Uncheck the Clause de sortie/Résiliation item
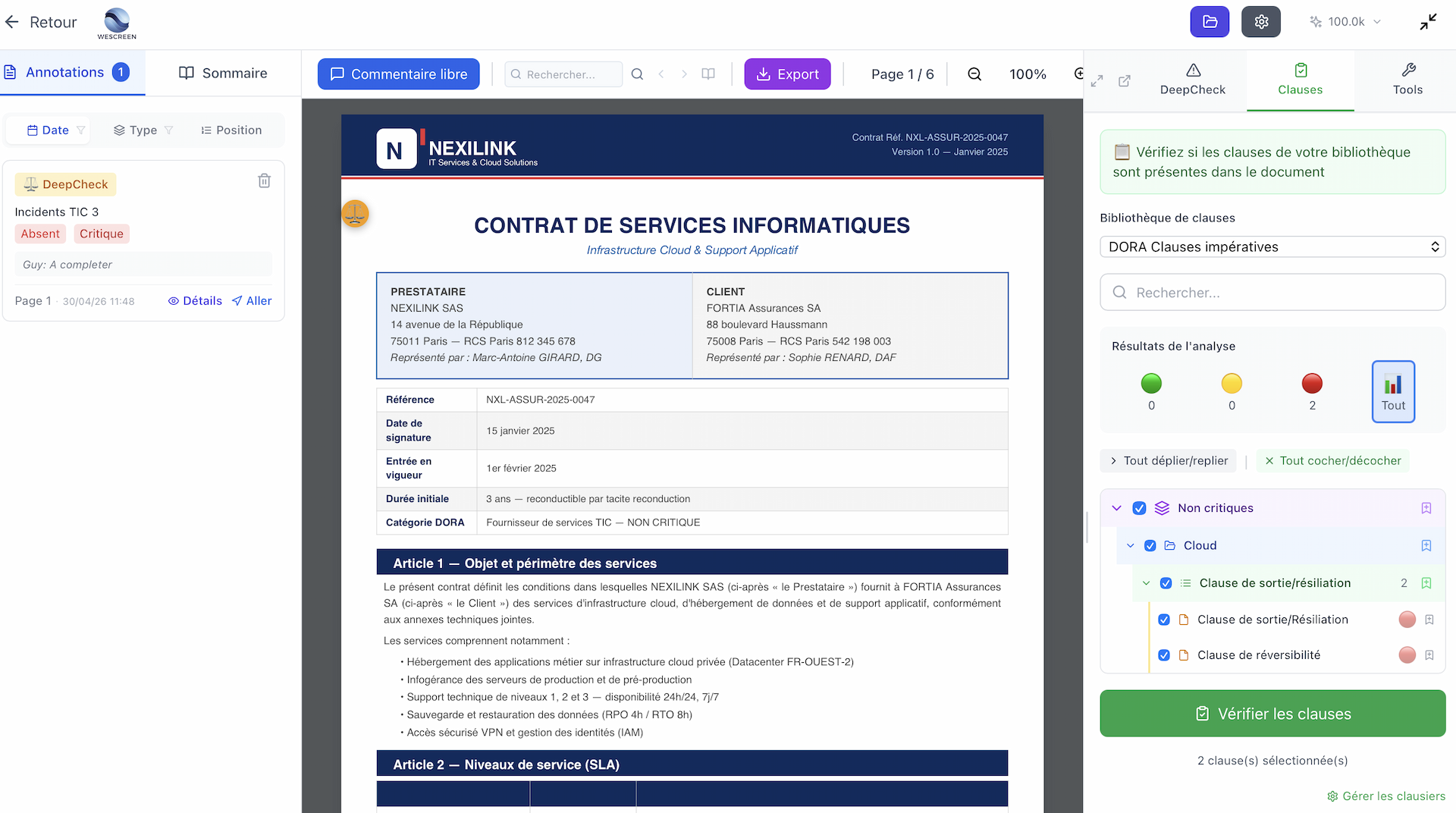1456x813 pixels. [x=1164, y=620]
